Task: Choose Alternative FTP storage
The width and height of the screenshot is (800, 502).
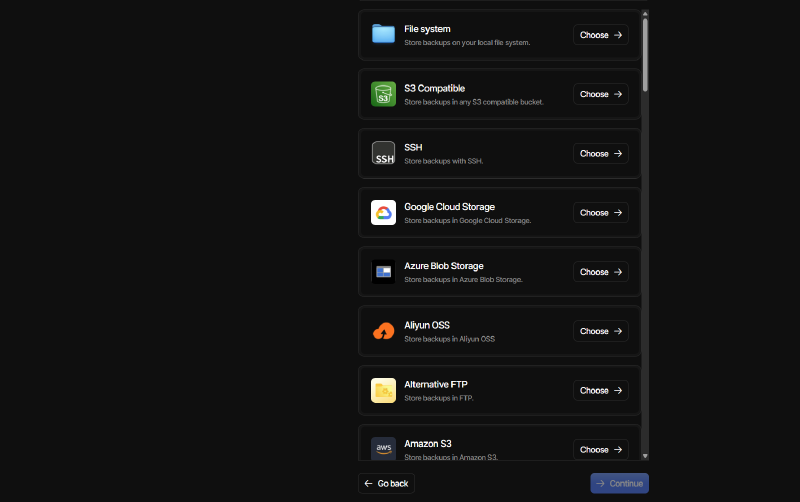Action: point(601,390)
